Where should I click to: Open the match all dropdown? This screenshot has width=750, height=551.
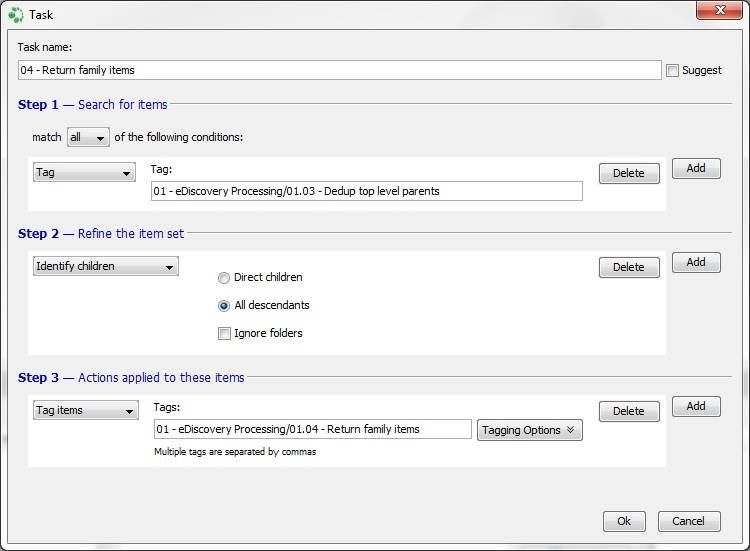tap(88, 137)
